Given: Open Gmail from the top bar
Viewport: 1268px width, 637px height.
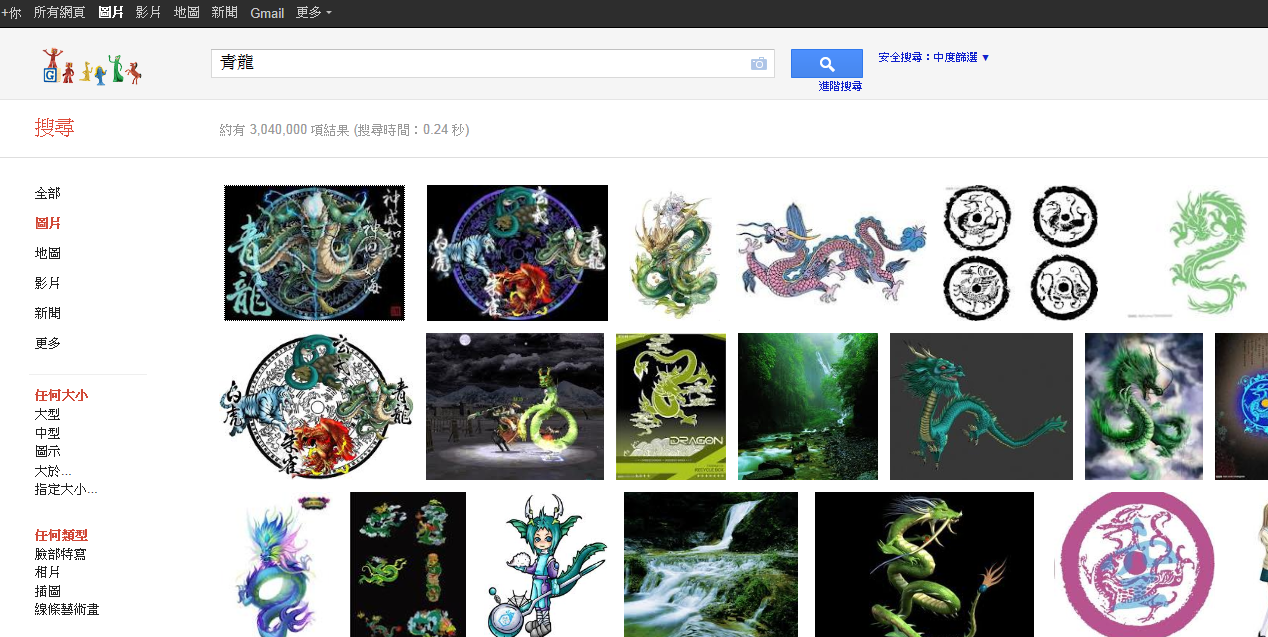Looking at the screenshot, I should coord(267,13).
